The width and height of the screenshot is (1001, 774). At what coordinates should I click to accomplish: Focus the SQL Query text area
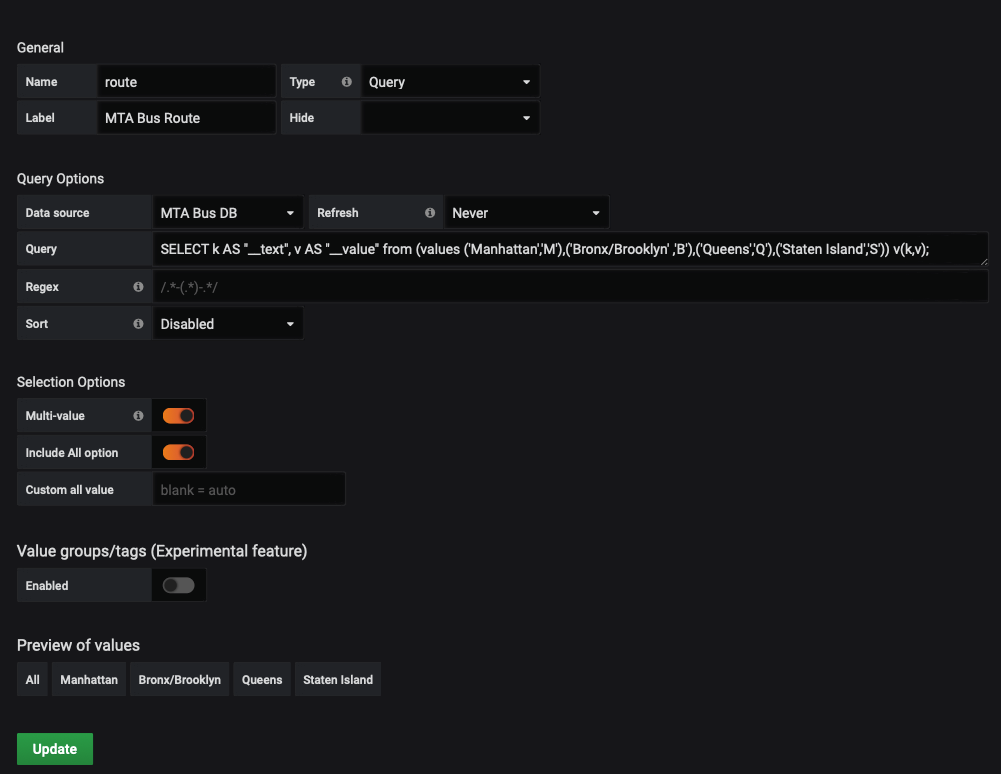tap(568, 250)
